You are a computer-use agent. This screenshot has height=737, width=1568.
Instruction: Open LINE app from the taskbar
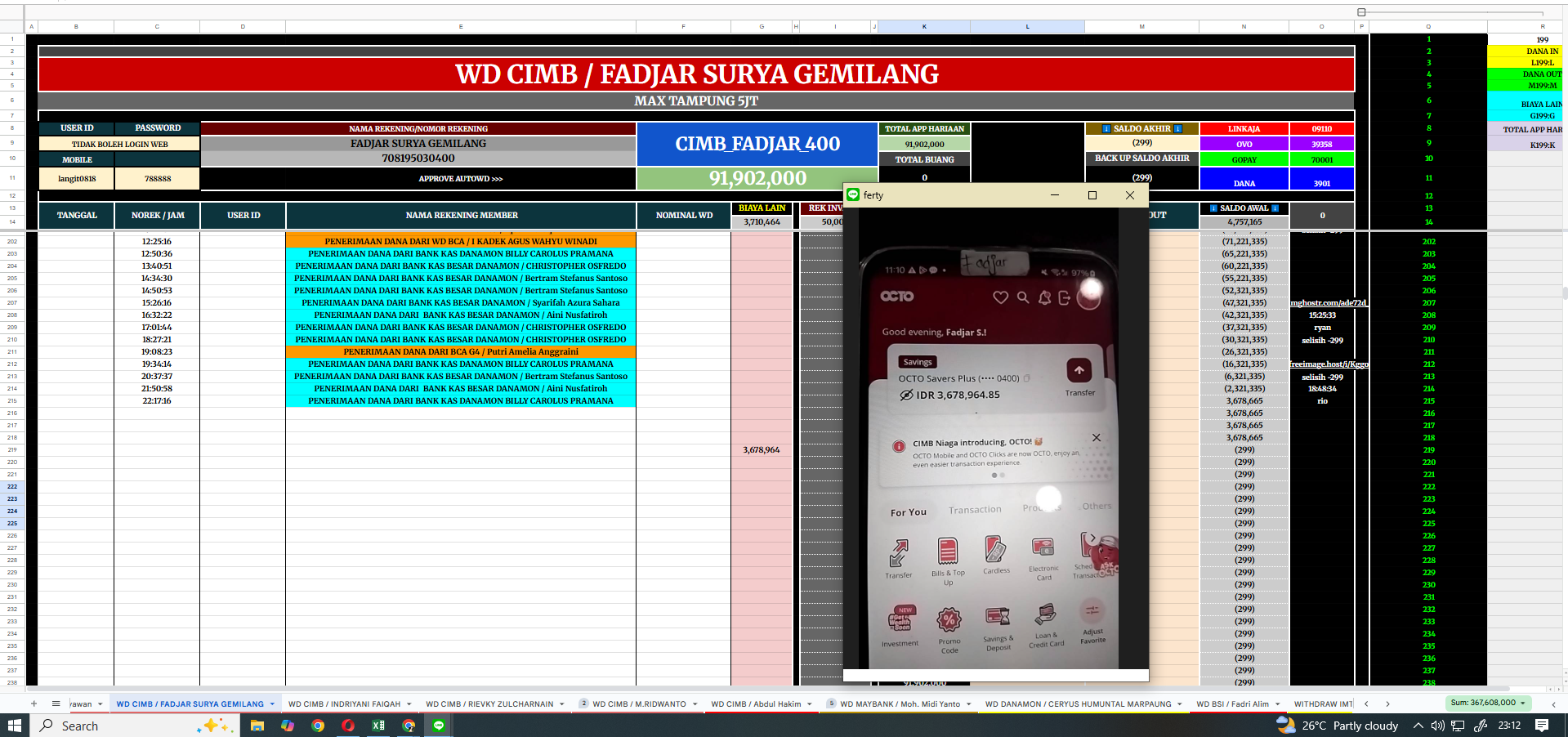click(439, 726)
